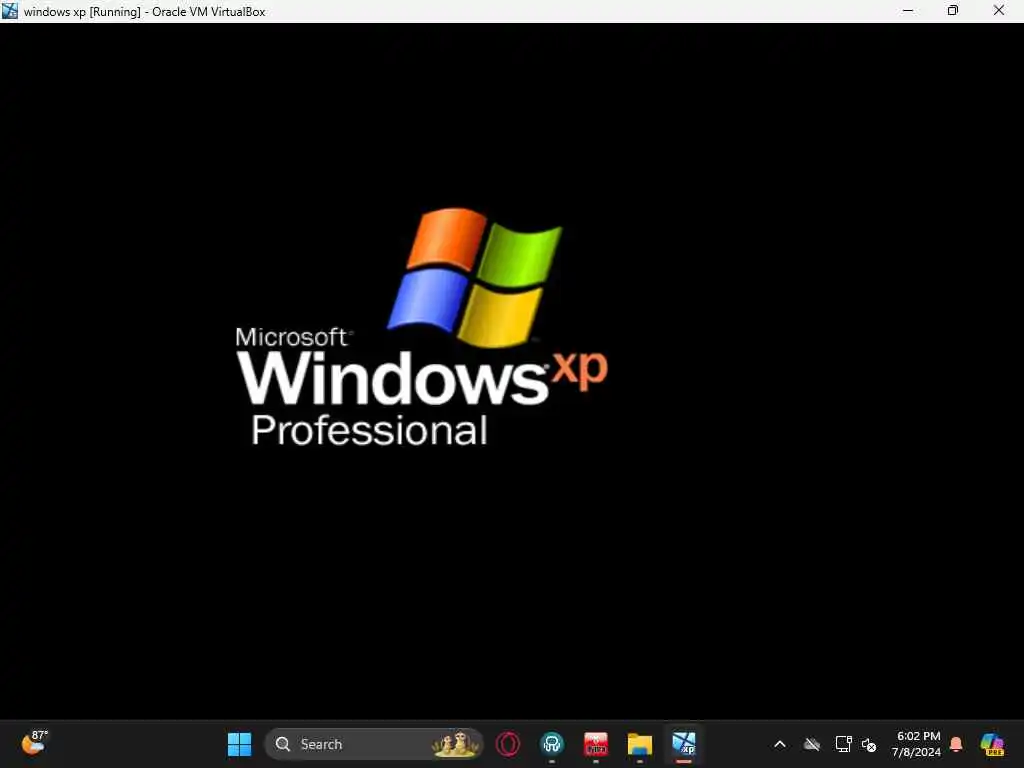The image size is (1024, 768).
Task: Open the Windows Start menu
Action: [239, 744]
